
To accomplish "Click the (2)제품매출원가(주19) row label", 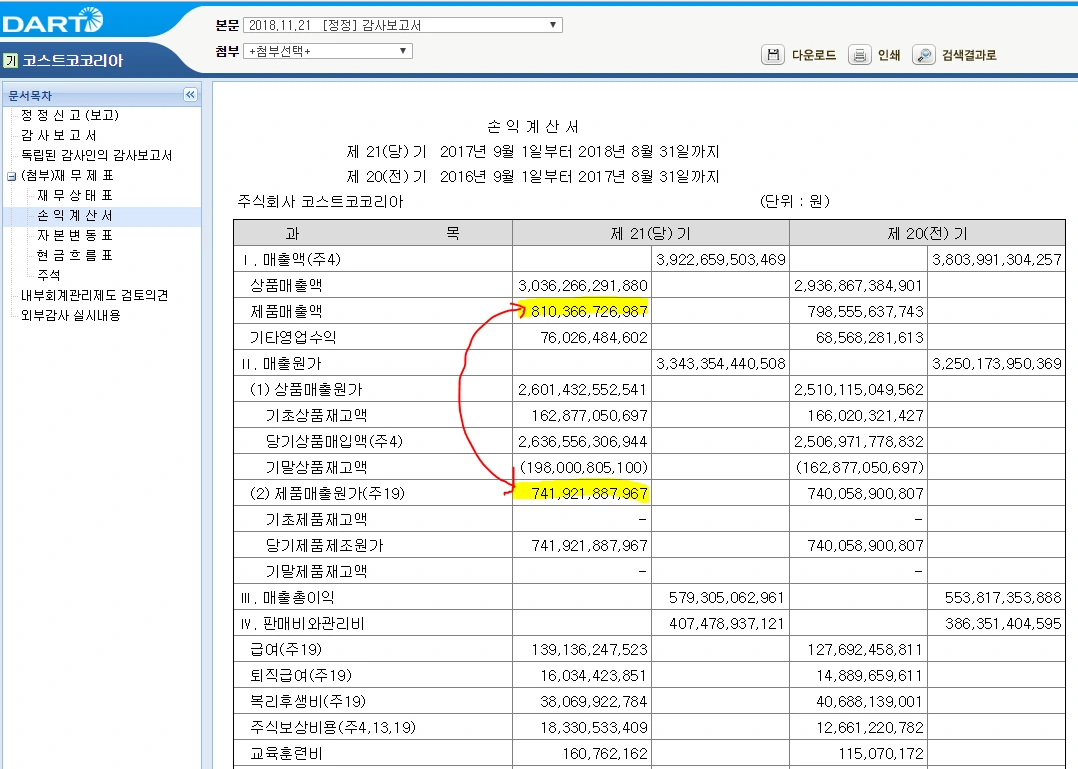I will point(327,493).
